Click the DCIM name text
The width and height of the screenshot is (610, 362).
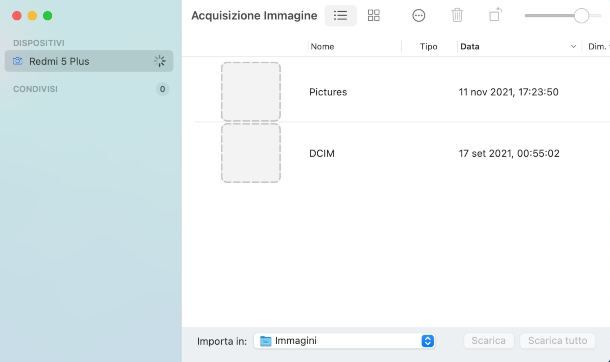coord(322,154)
